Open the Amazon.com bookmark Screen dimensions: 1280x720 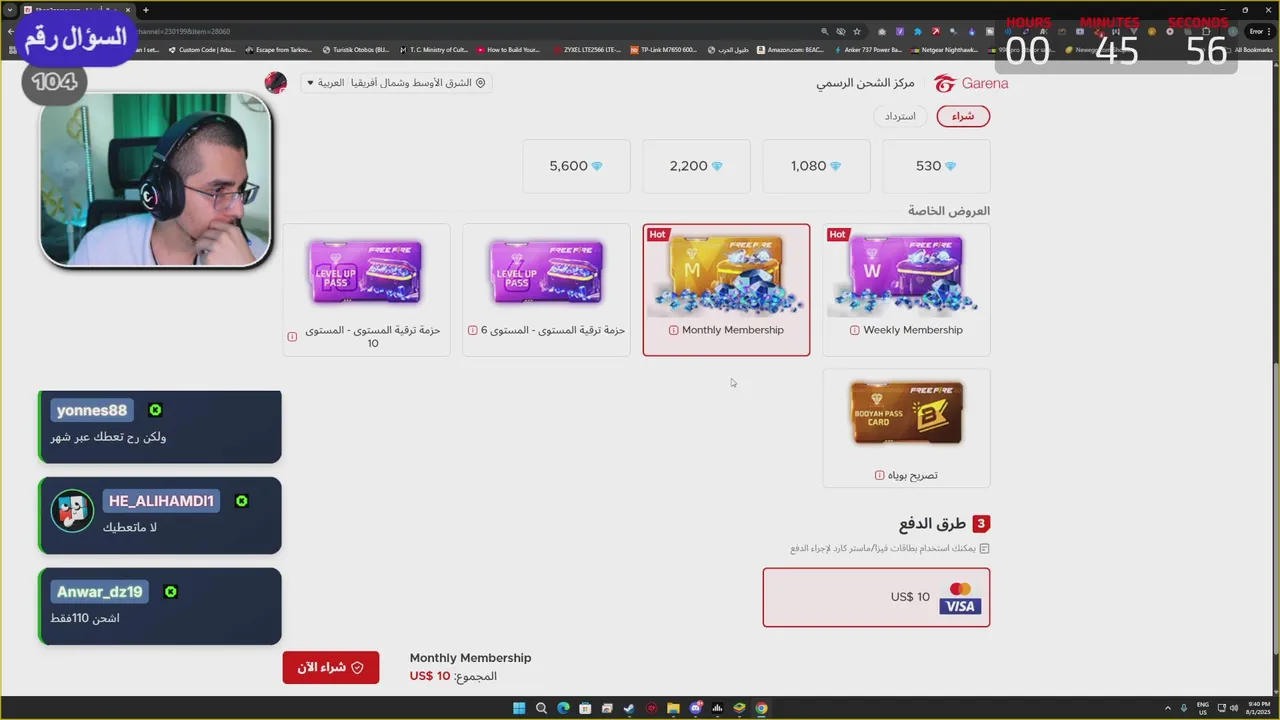pos(791,49)
